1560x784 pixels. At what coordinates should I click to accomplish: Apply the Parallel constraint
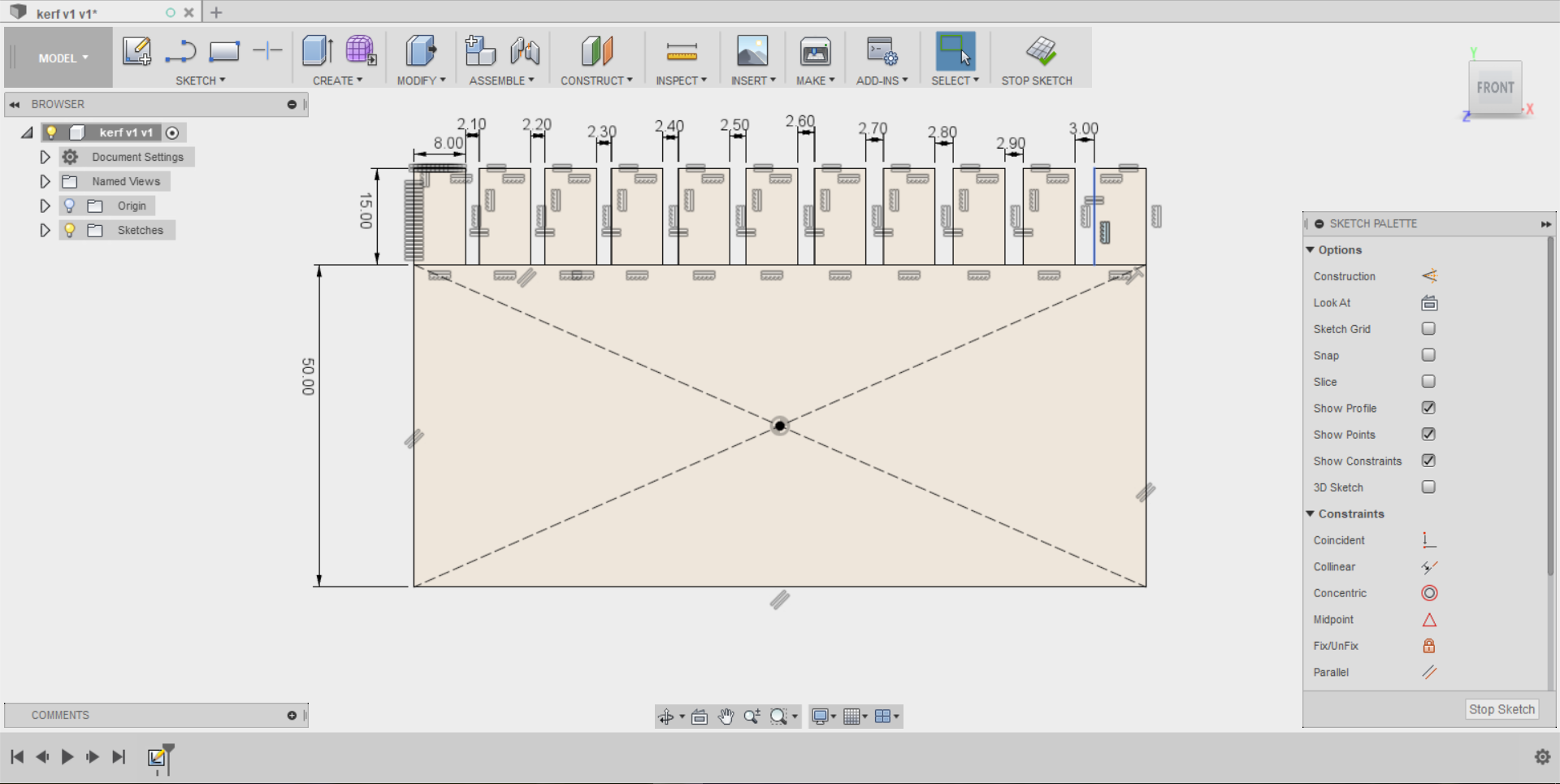[x=1429, y=673]
